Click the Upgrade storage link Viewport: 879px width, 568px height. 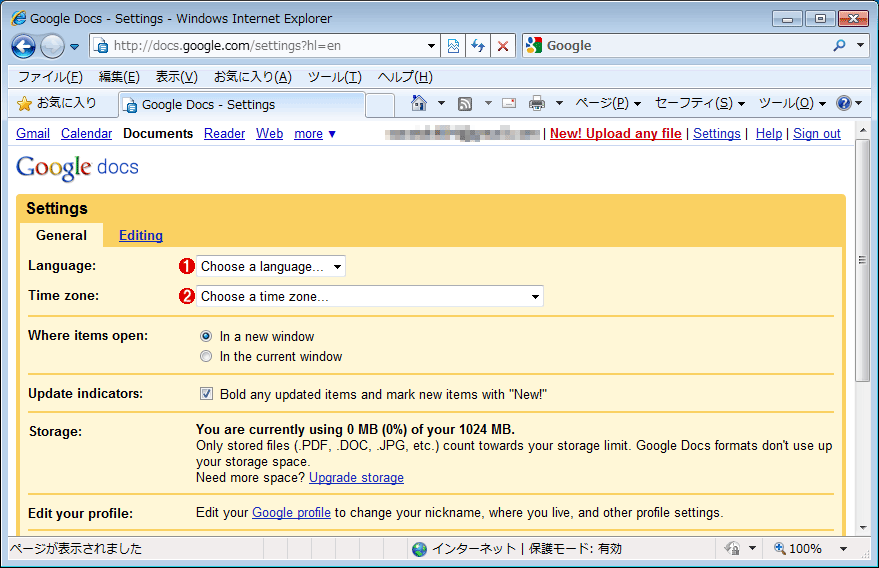[x=356, y=478]
